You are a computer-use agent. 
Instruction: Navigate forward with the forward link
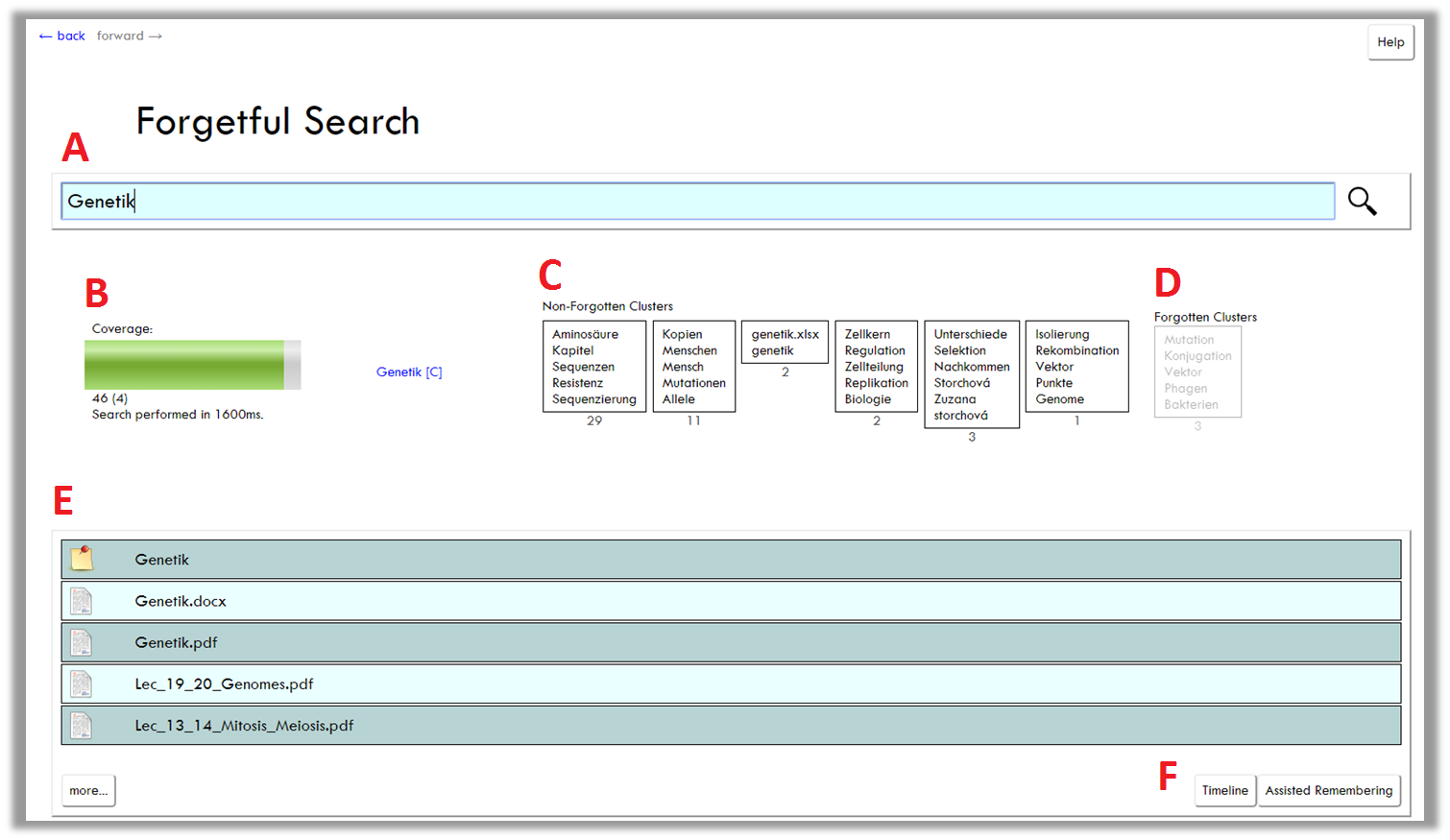coord(129,36)
